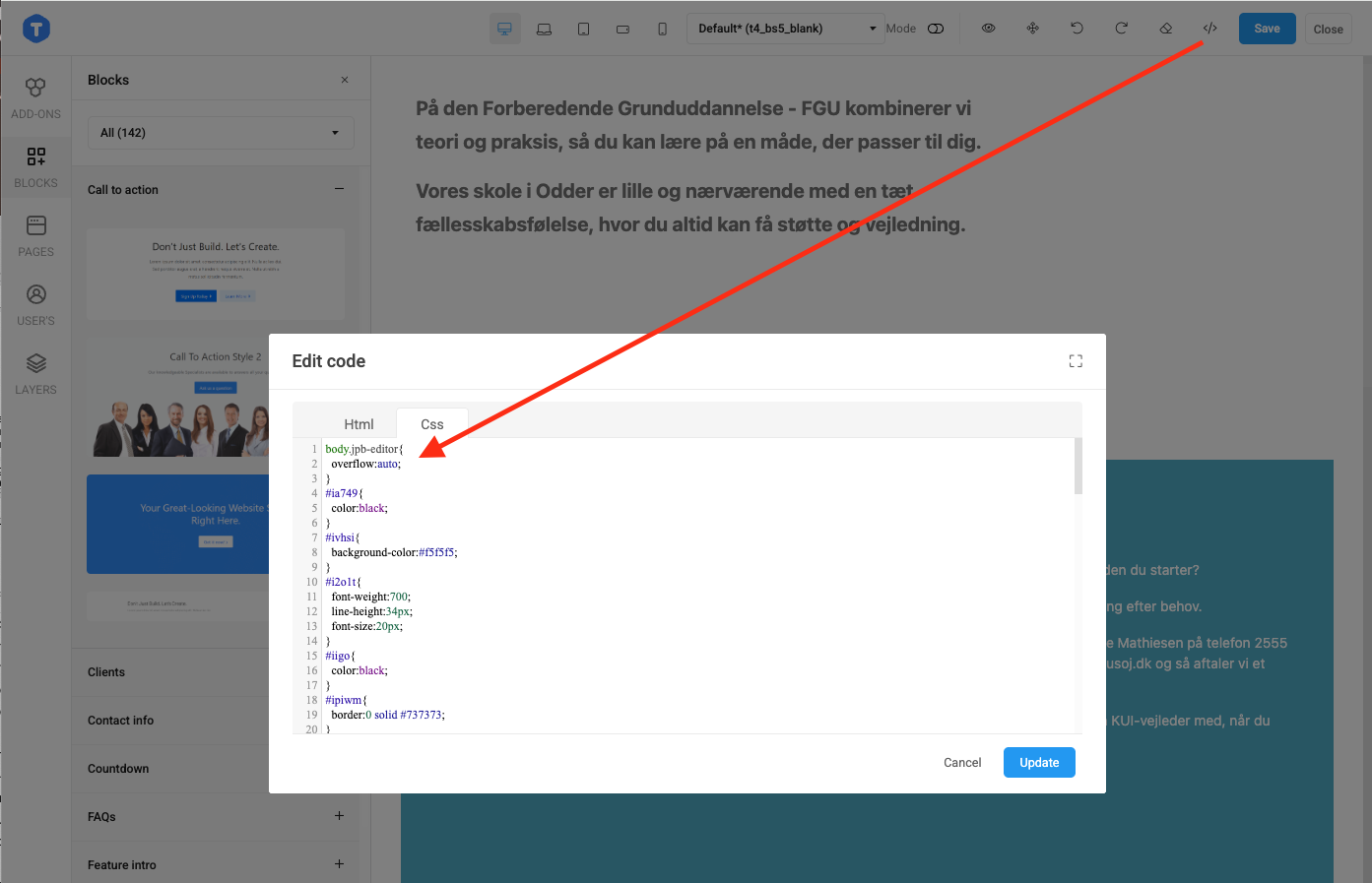Click the "font-weight:700;" code line
The width and height of the screenshot is (1372, 883).
pyautogui.click(x=371, y=597)
